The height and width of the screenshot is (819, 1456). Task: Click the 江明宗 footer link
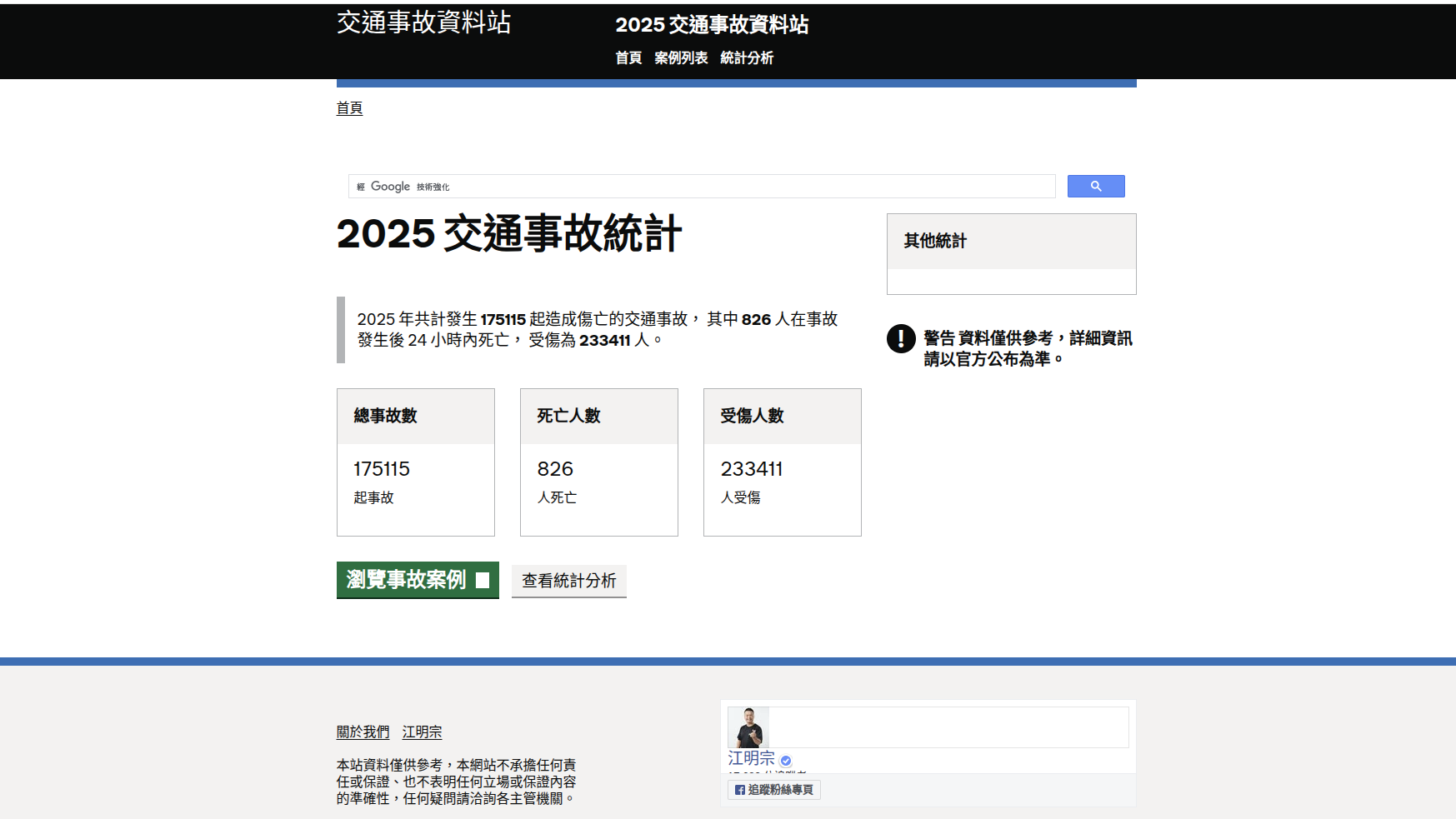(422, 732)
